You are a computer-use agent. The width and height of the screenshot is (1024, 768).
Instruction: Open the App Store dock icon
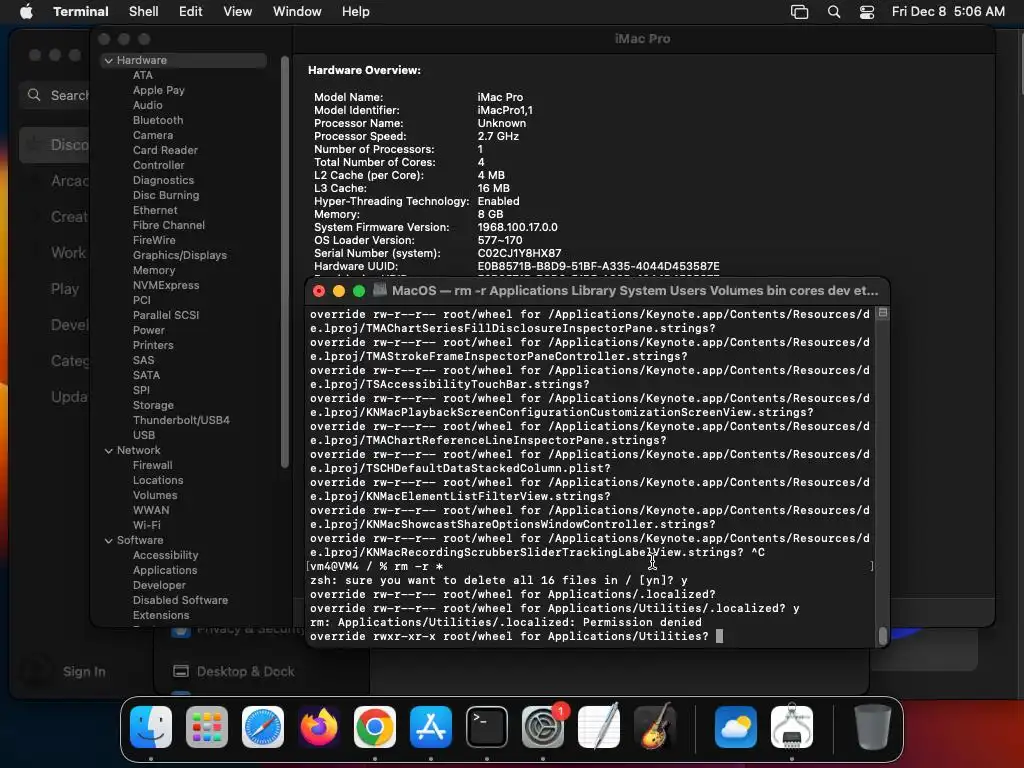tap(431, 727)
